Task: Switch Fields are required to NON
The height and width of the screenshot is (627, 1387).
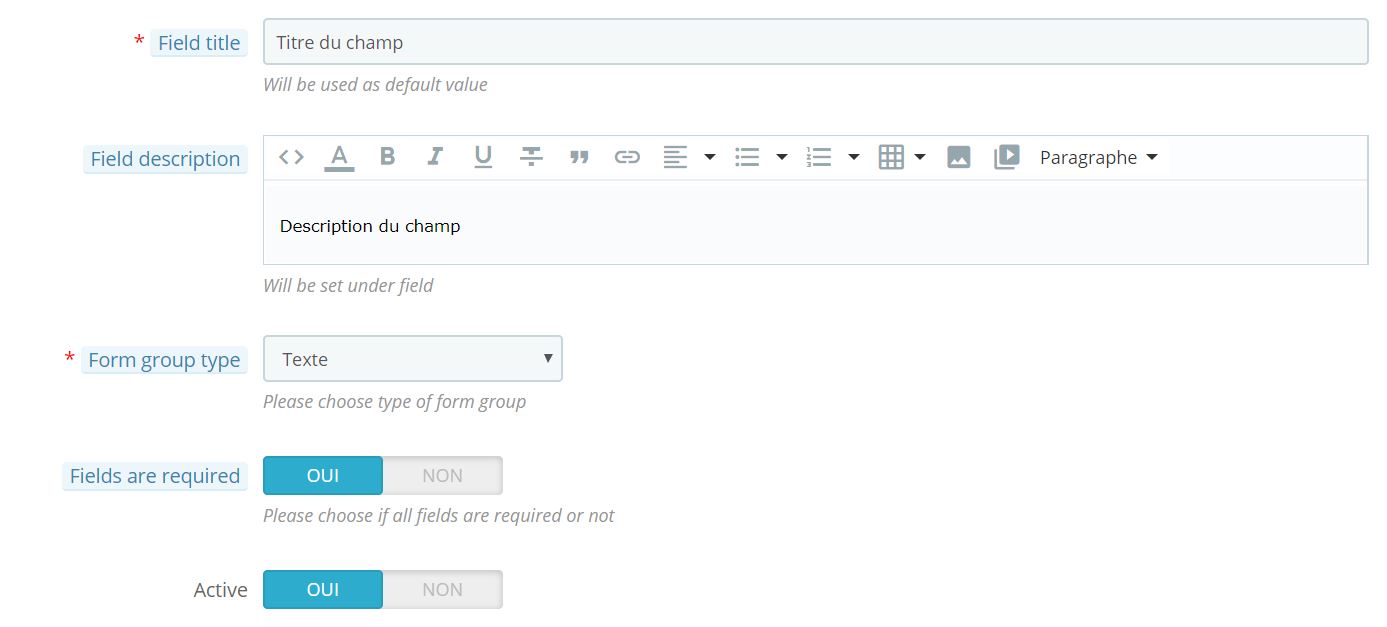Action: coord(441,475)
